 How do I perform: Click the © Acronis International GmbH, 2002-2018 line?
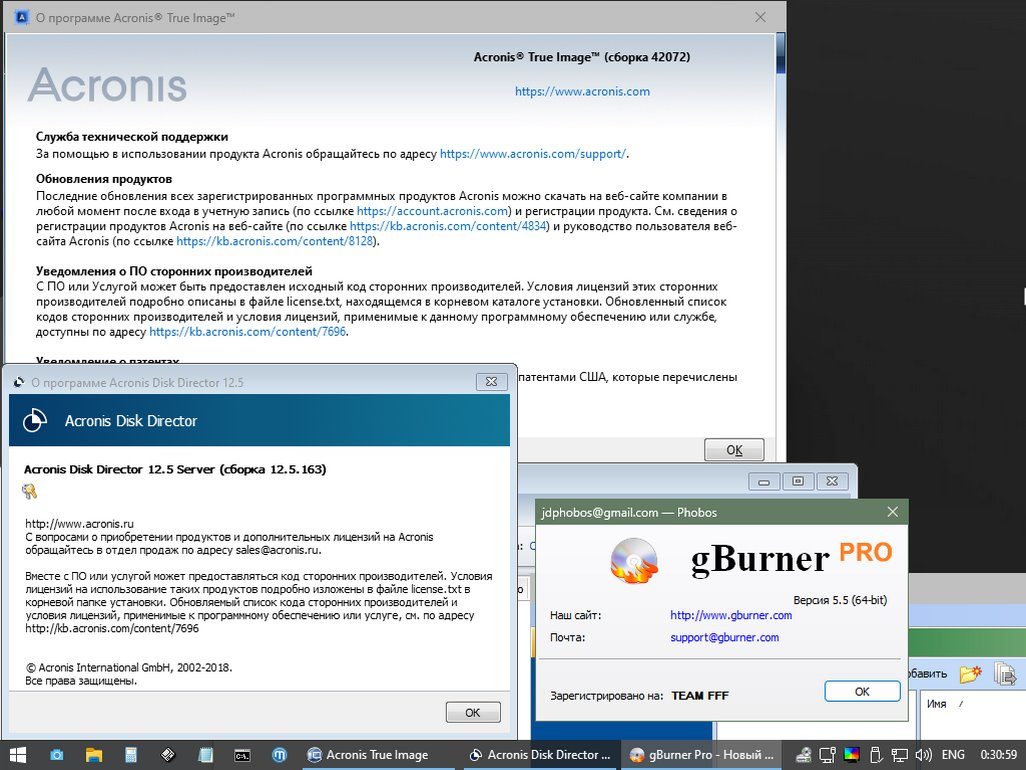tap(129, 668)
